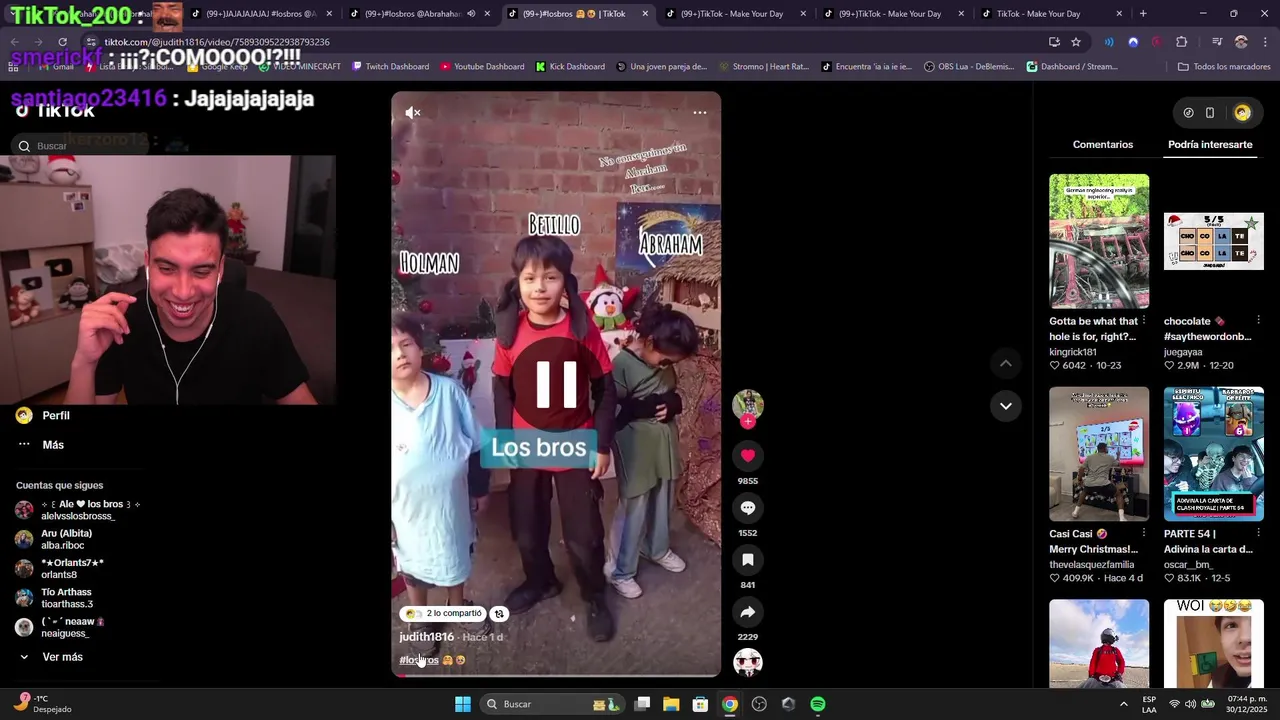Go to the next video with down arrow
The height and width of the screenshot is (720, 1280).
pos(1006,406)
